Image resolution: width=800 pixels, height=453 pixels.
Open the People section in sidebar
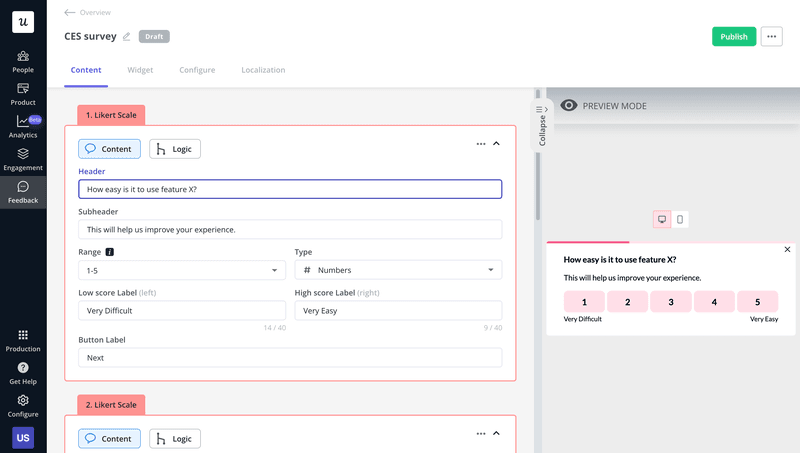(23, 61)
